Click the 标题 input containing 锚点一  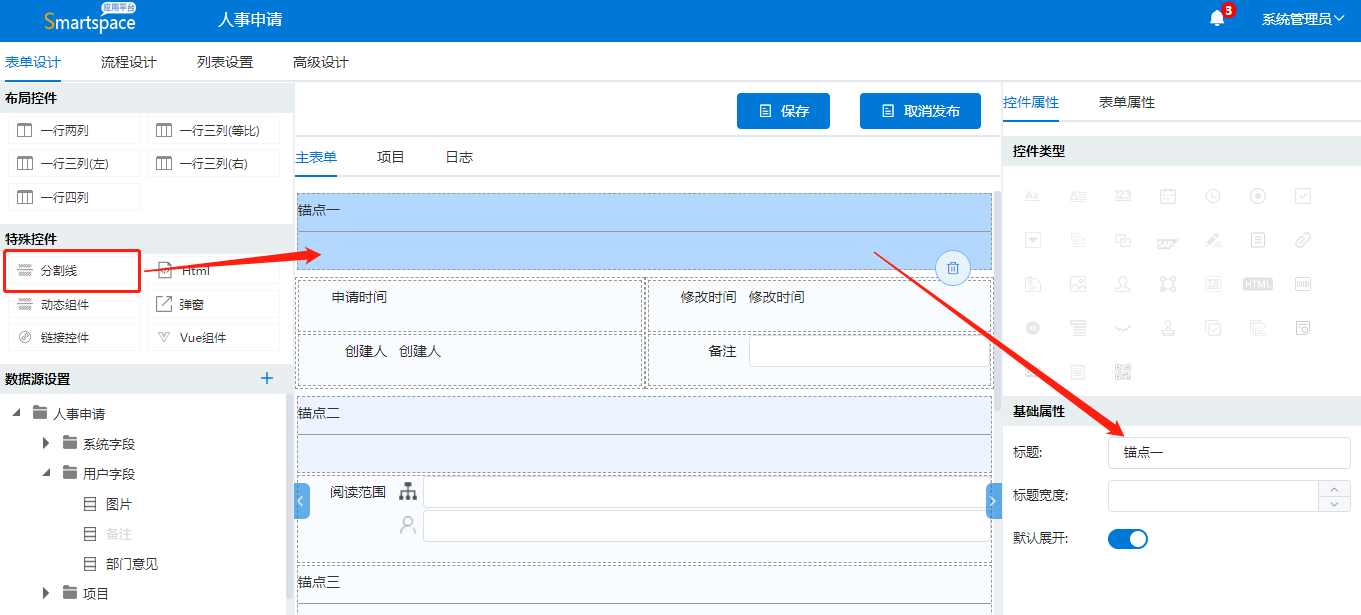point(1229,452)
